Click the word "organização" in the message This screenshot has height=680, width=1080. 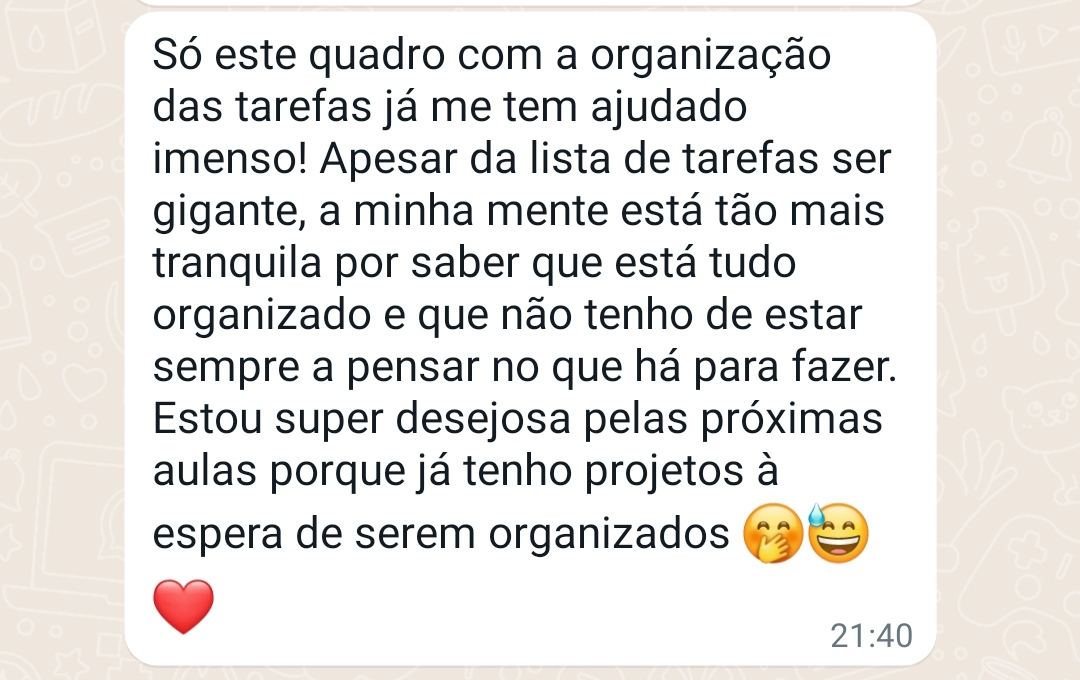tap(710, 56)
